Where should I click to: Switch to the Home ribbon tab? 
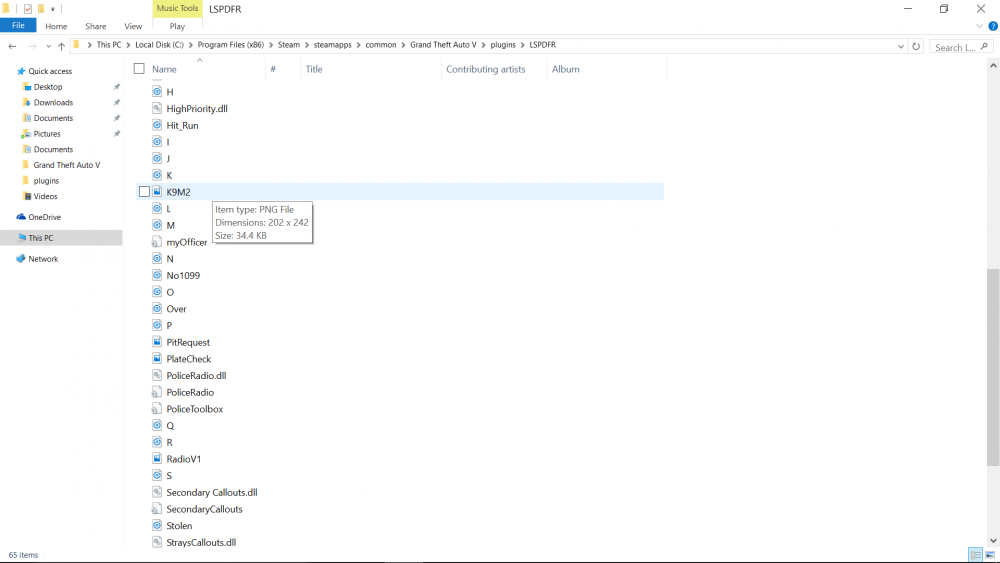coord(56,26)
